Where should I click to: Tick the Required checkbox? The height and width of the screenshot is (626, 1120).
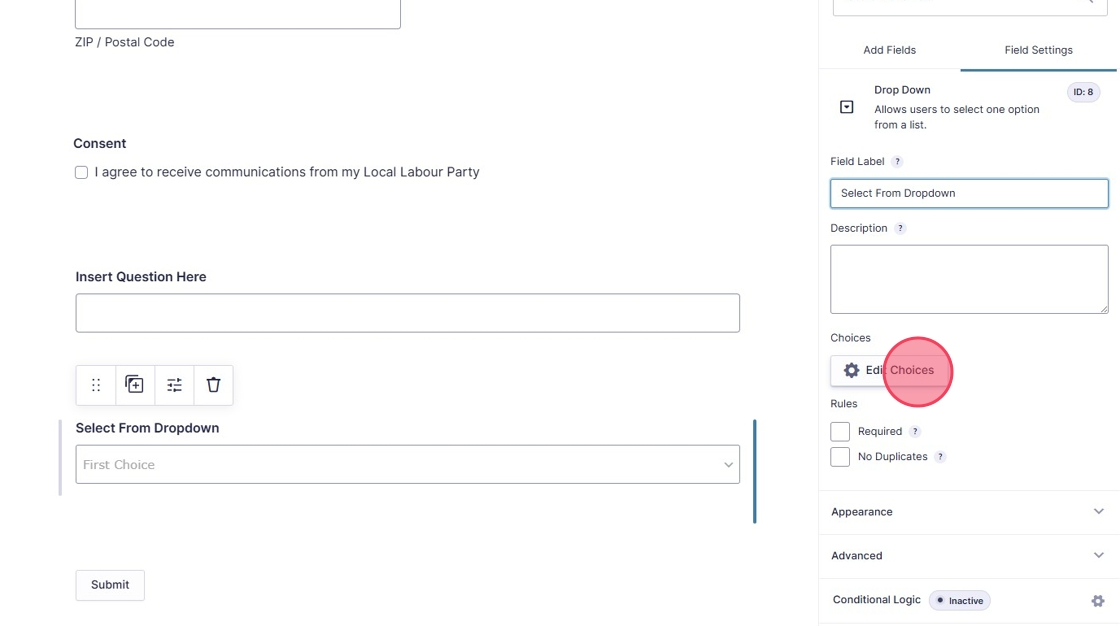pyautogui.click(x=840, y=432)
